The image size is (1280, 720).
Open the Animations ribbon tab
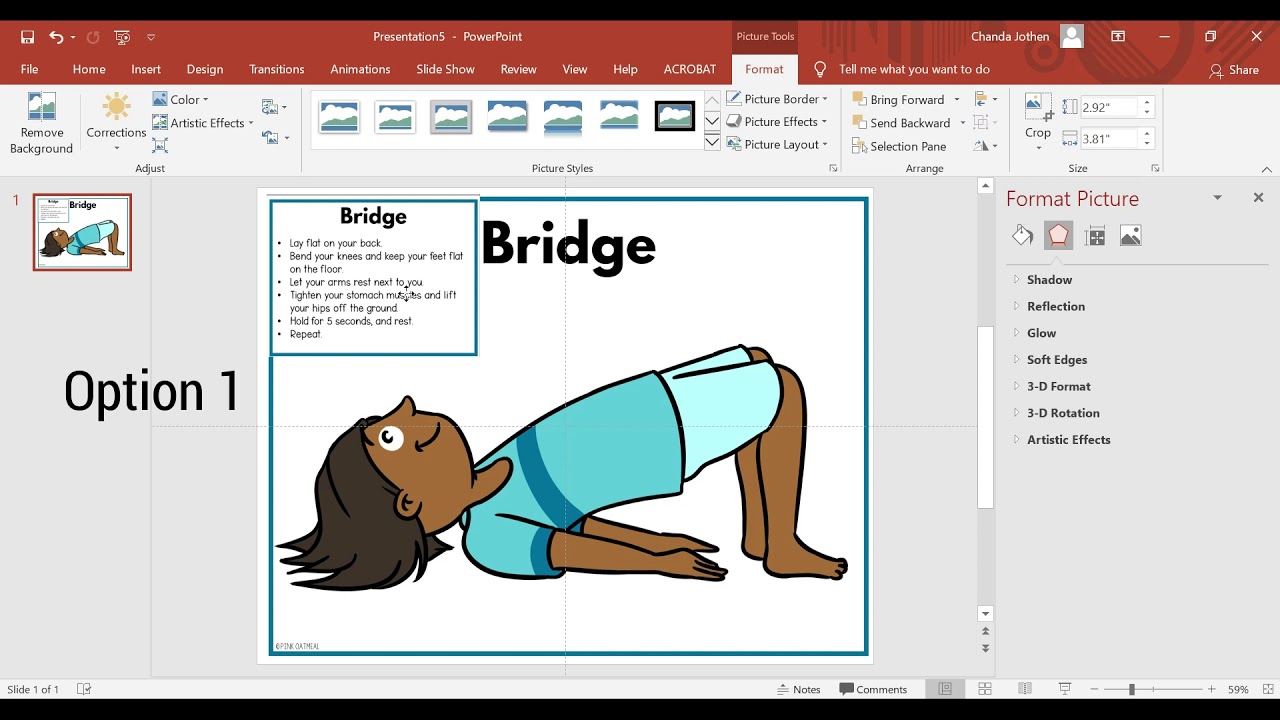(x=360, y=69)
